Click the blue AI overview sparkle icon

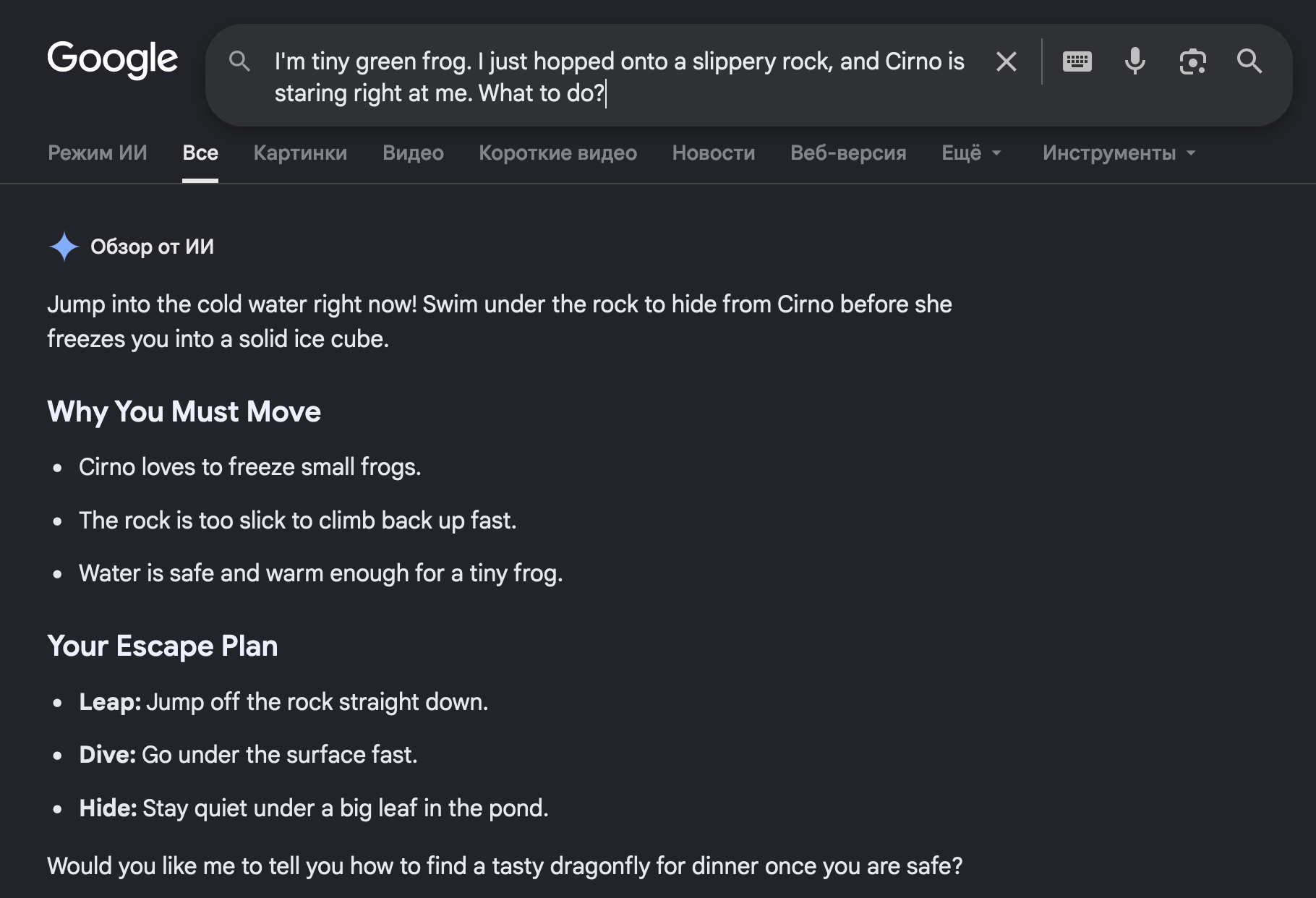pyautogui.click(x=64, y=247)
